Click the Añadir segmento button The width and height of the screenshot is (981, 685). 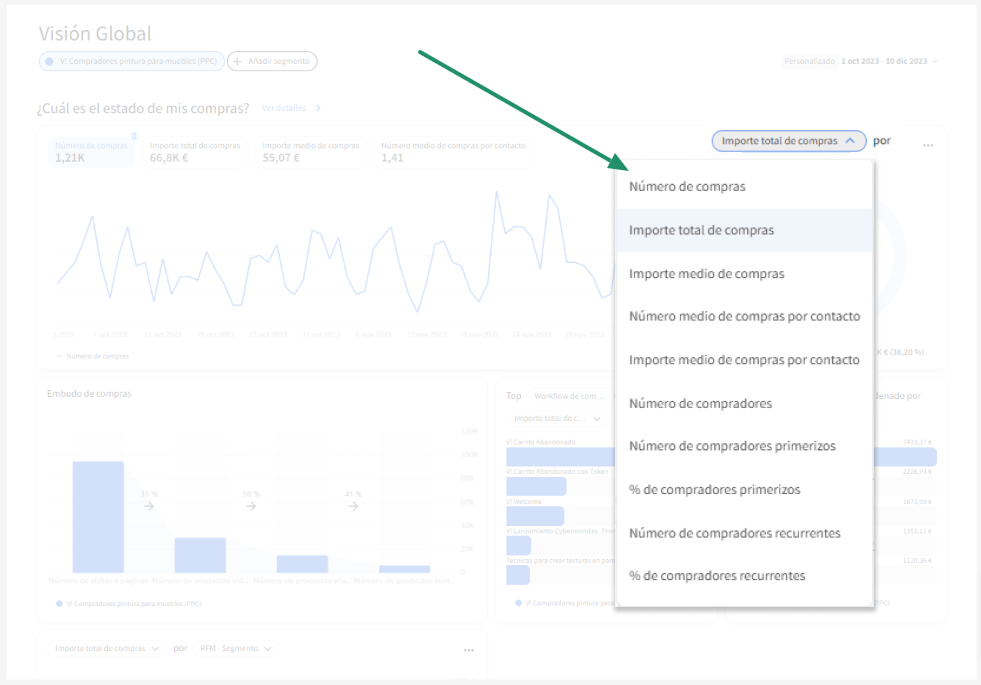tap(272, 61)
